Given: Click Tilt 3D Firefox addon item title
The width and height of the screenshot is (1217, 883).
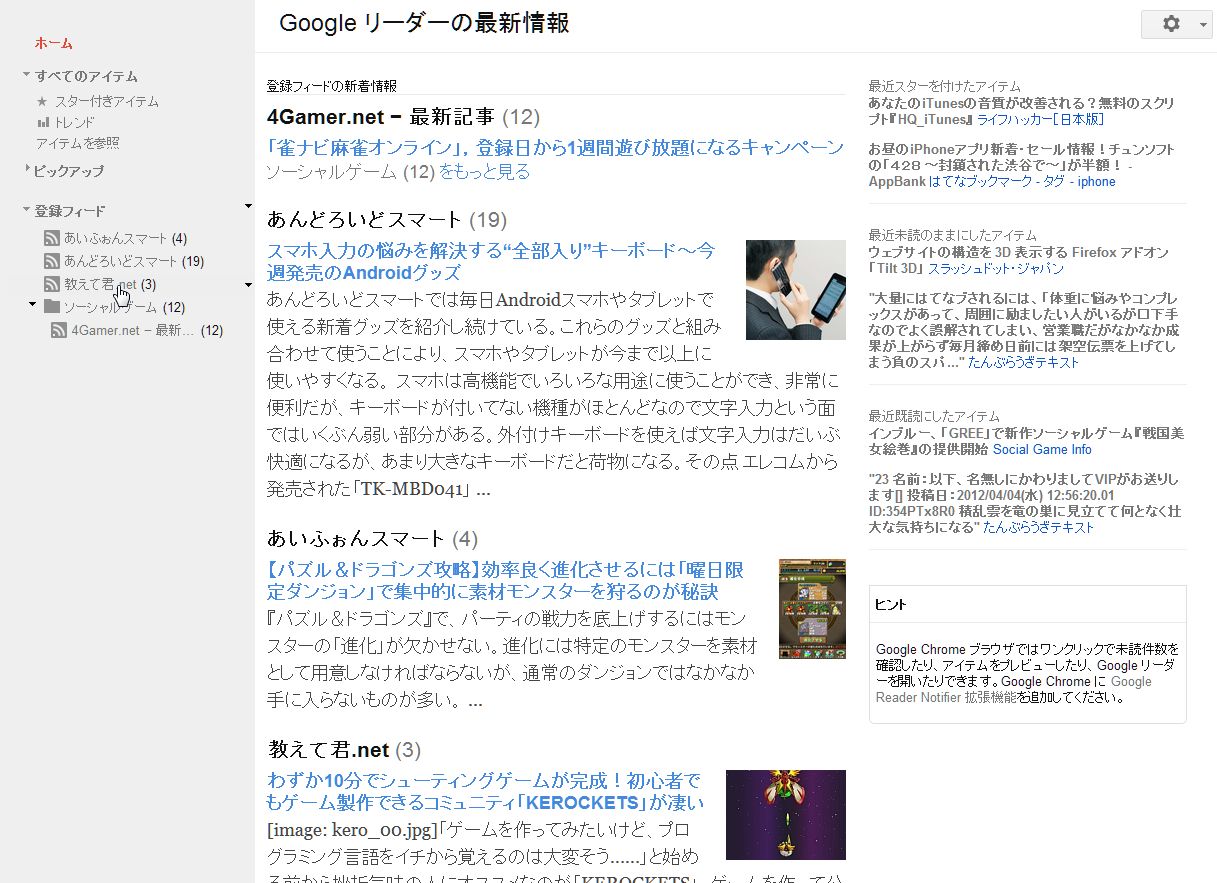Looking at the screenshot, I should (1018, 261).
